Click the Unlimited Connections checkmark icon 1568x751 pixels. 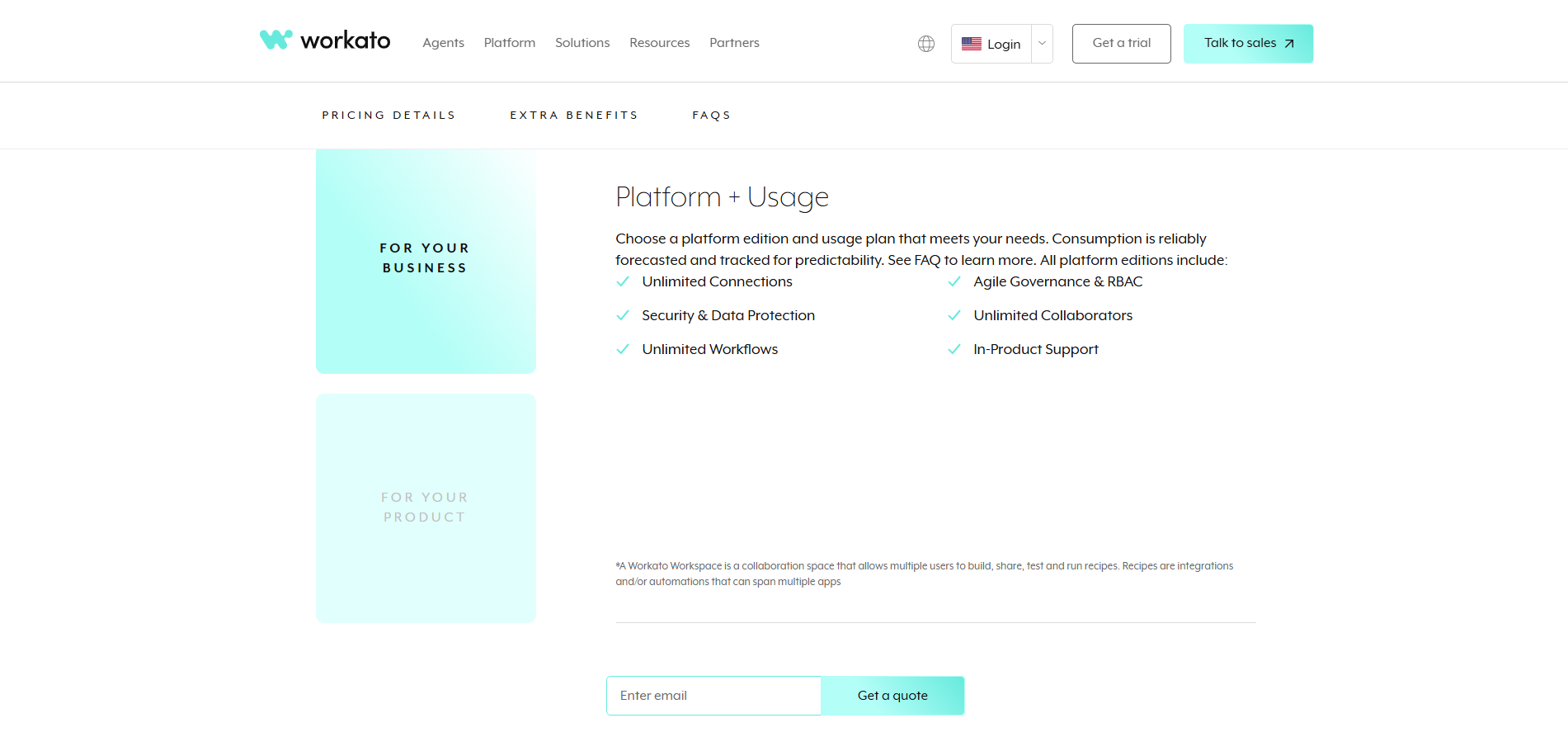pos(623,281)
